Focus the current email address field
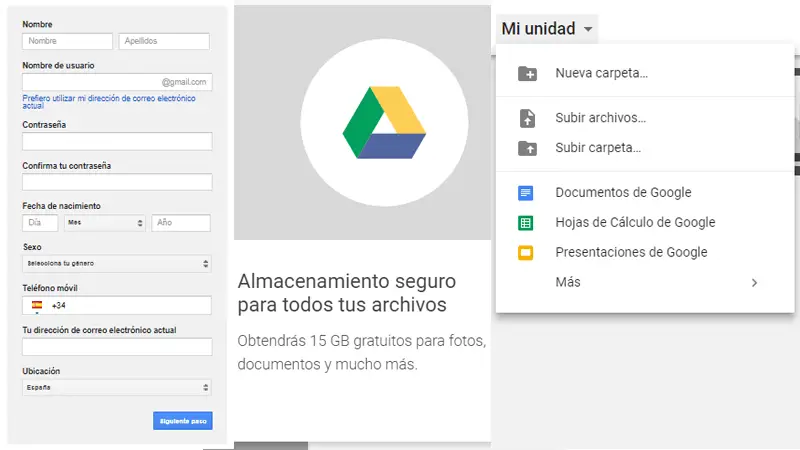 [117, 347]
